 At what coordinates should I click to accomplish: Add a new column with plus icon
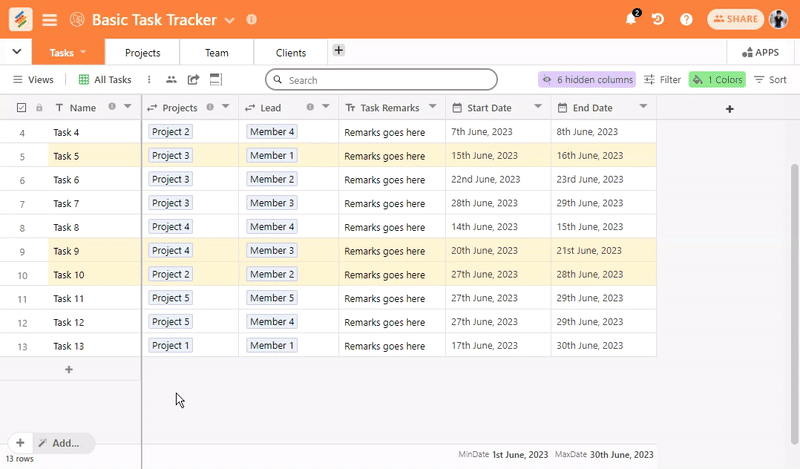pyautogui.click(x=730, y=109)
